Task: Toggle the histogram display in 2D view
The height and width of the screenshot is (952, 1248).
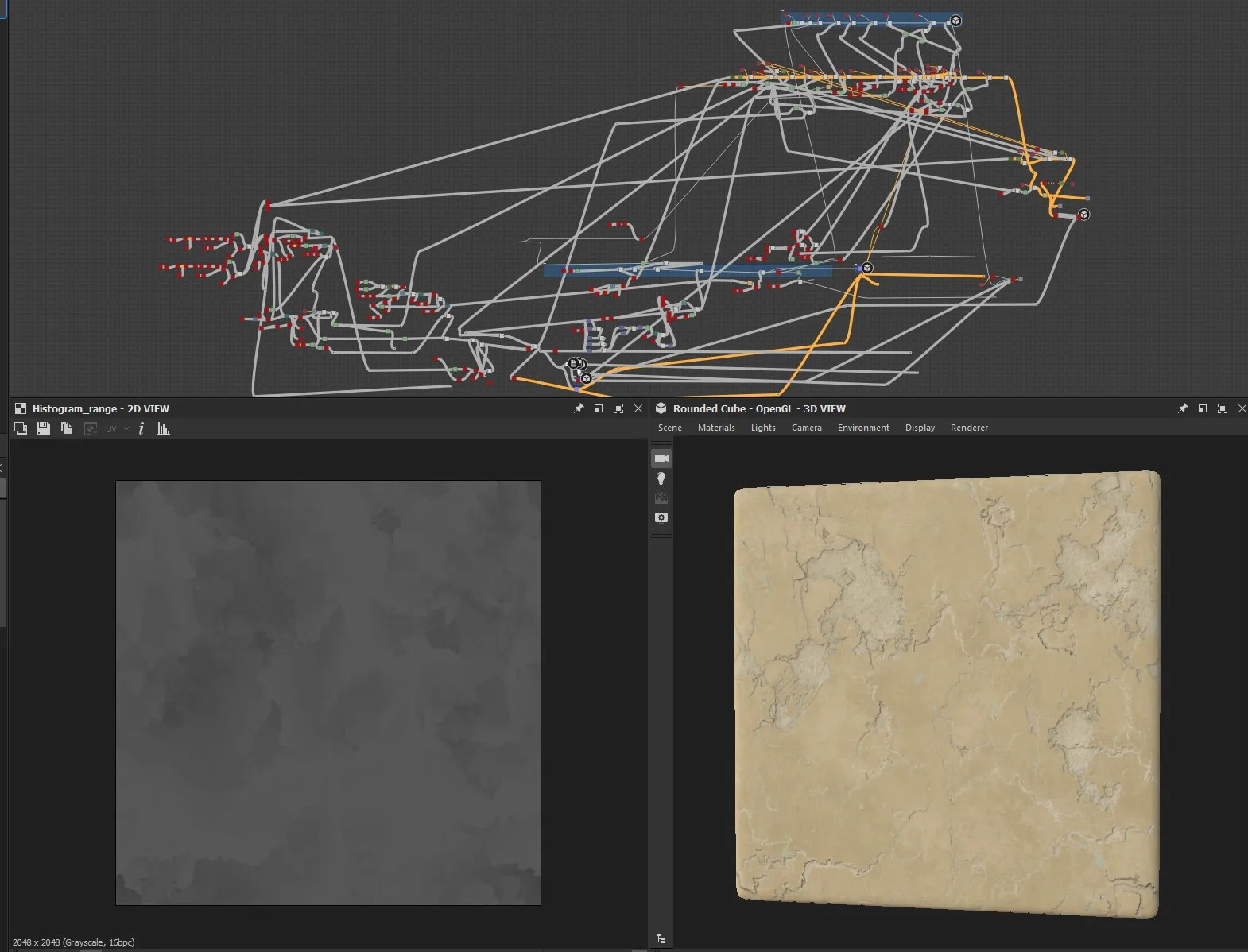Action: pos(164,428)
